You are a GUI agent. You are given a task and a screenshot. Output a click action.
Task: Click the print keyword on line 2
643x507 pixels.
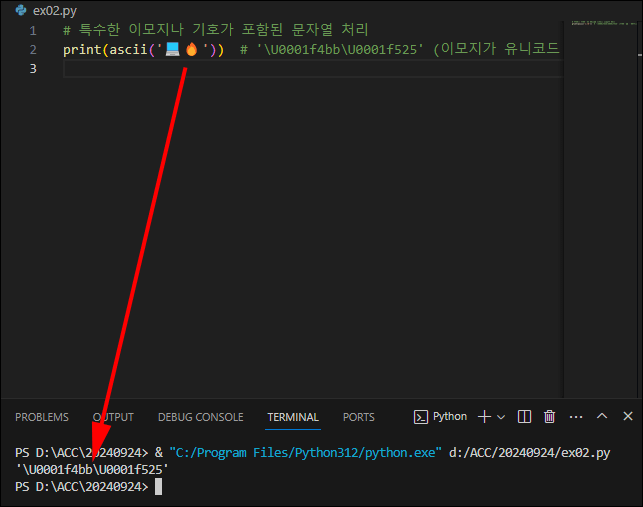82,50
